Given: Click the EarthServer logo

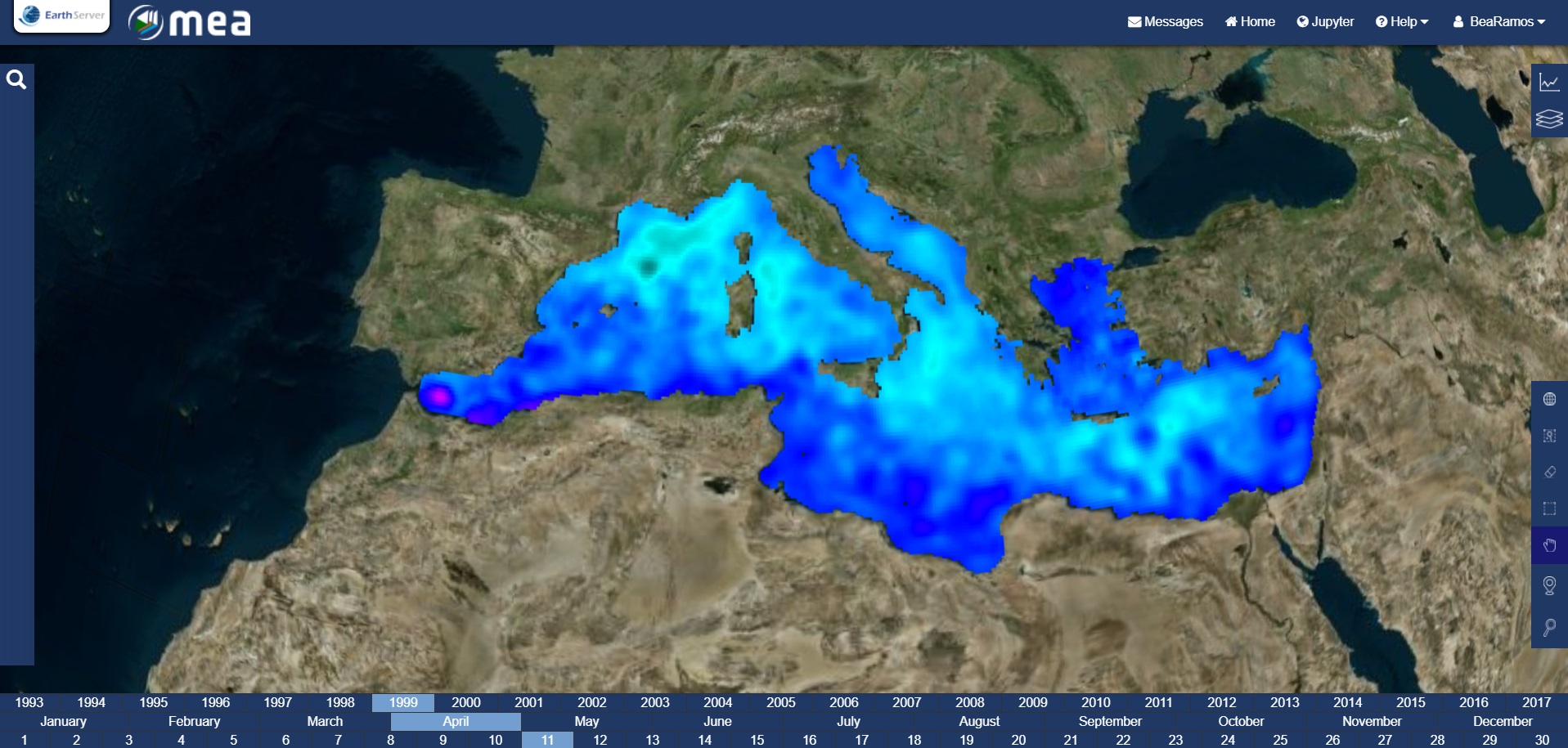Looking at the screenshot, I should [62, 16].
